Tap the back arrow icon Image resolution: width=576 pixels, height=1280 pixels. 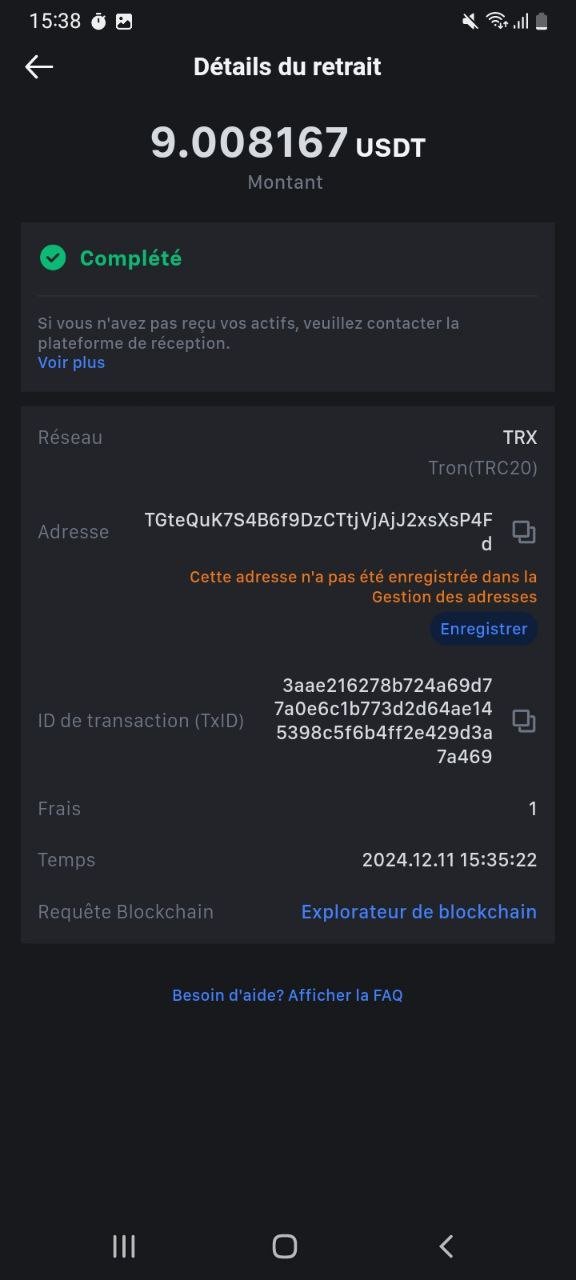click(39, 67)
